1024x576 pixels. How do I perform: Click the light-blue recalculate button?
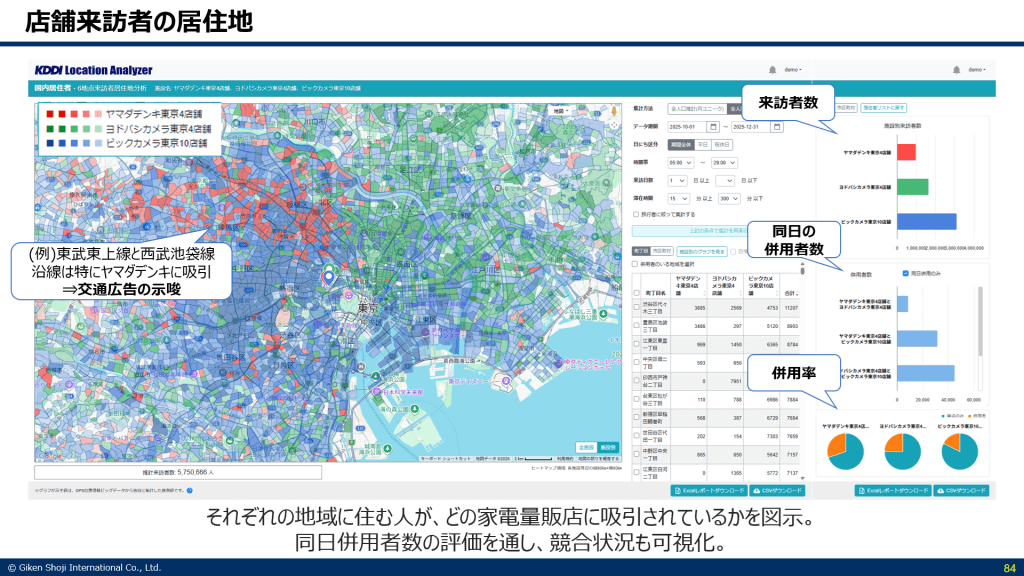690,231
